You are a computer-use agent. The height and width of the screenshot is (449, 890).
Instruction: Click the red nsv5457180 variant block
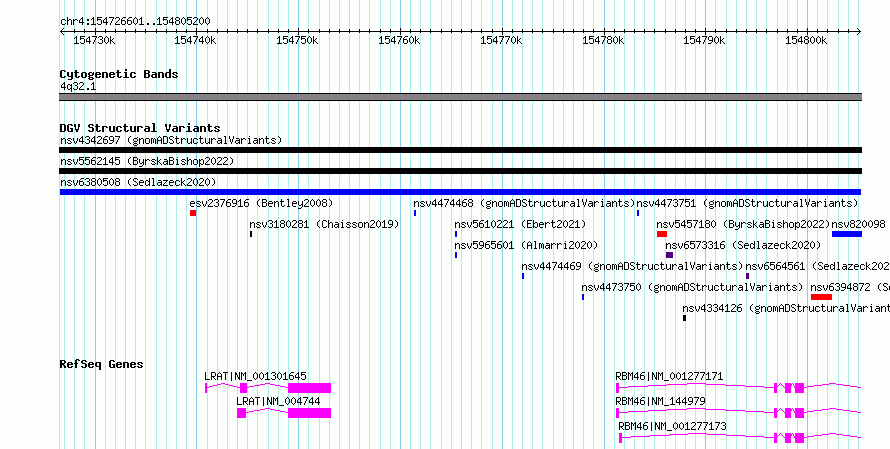tap(662, 234)
